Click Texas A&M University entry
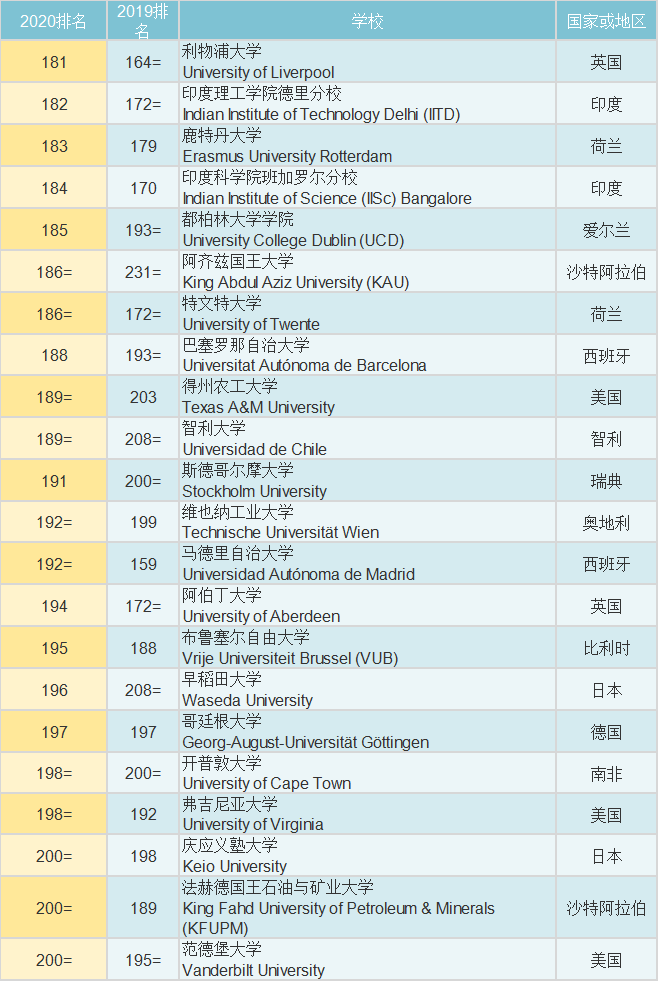Image resolution: width=658 pixels, height=981 pixels. tap(258, 407)
